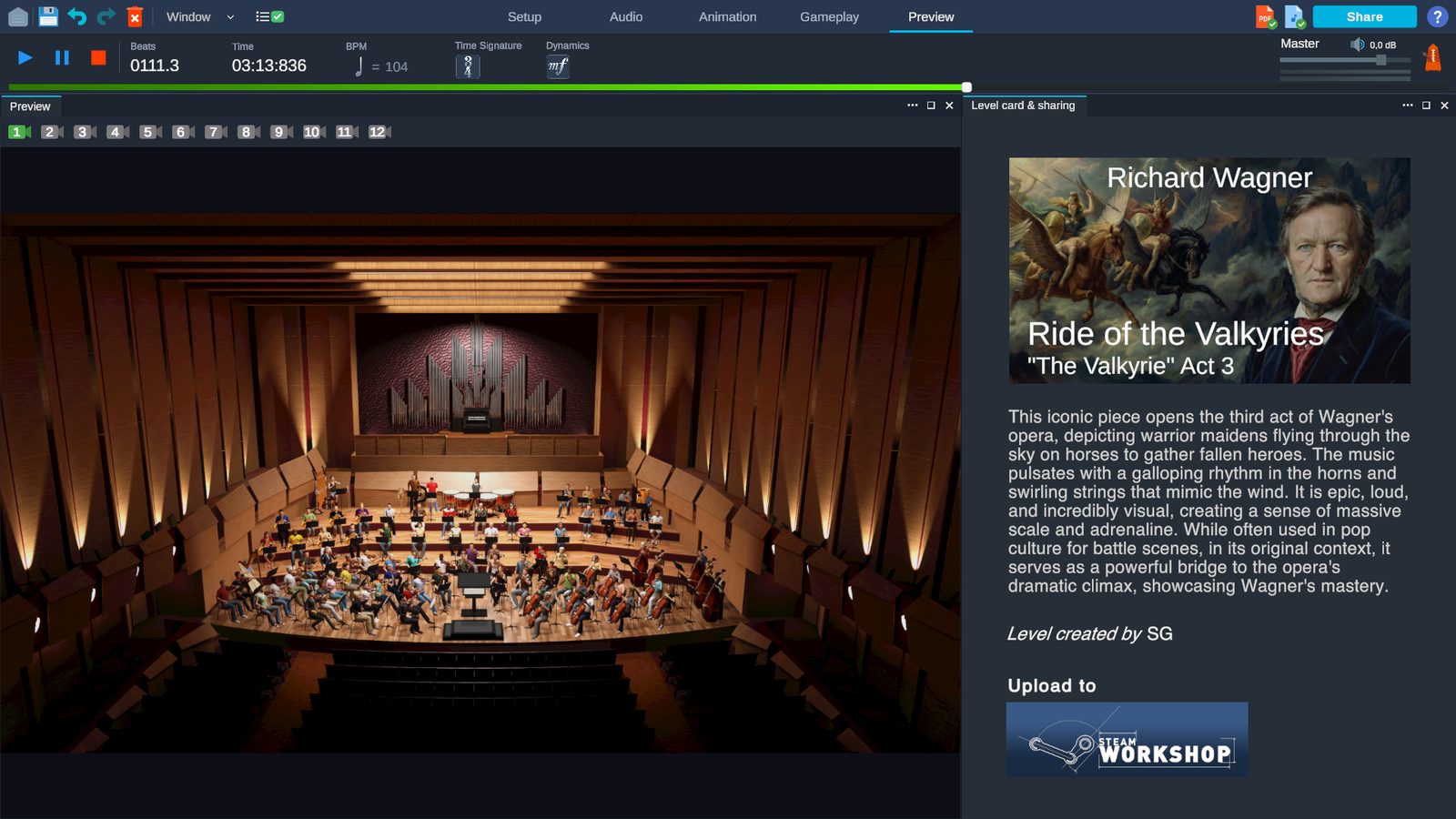
Task: Open the Dynamics mf setting
Action: (558, 66)
